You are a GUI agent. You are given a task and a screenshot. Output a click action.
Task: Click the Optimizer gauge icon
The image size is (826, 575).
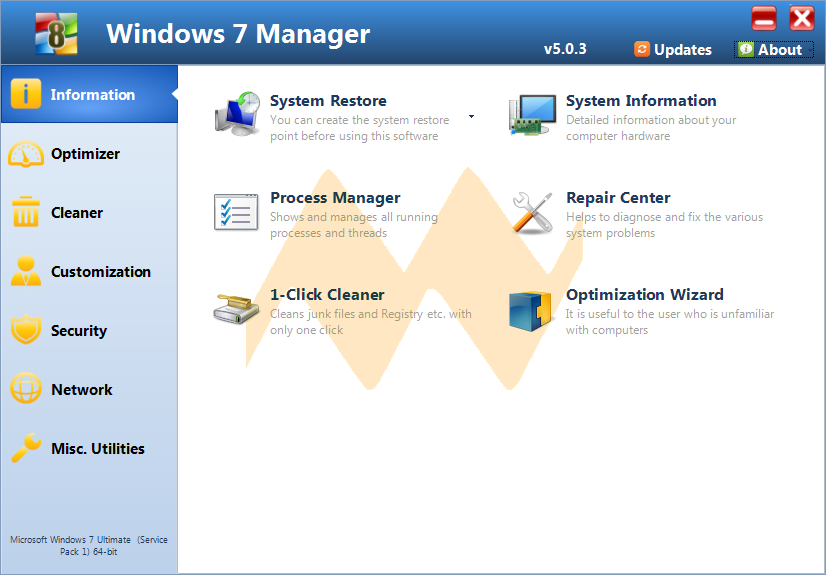tap(26, 154)
